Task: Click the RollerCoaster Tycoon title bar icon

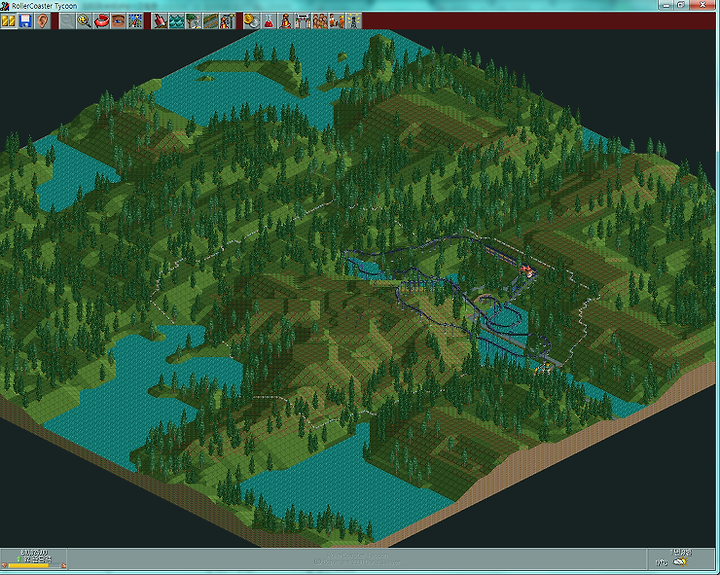Action: point(5,6)
